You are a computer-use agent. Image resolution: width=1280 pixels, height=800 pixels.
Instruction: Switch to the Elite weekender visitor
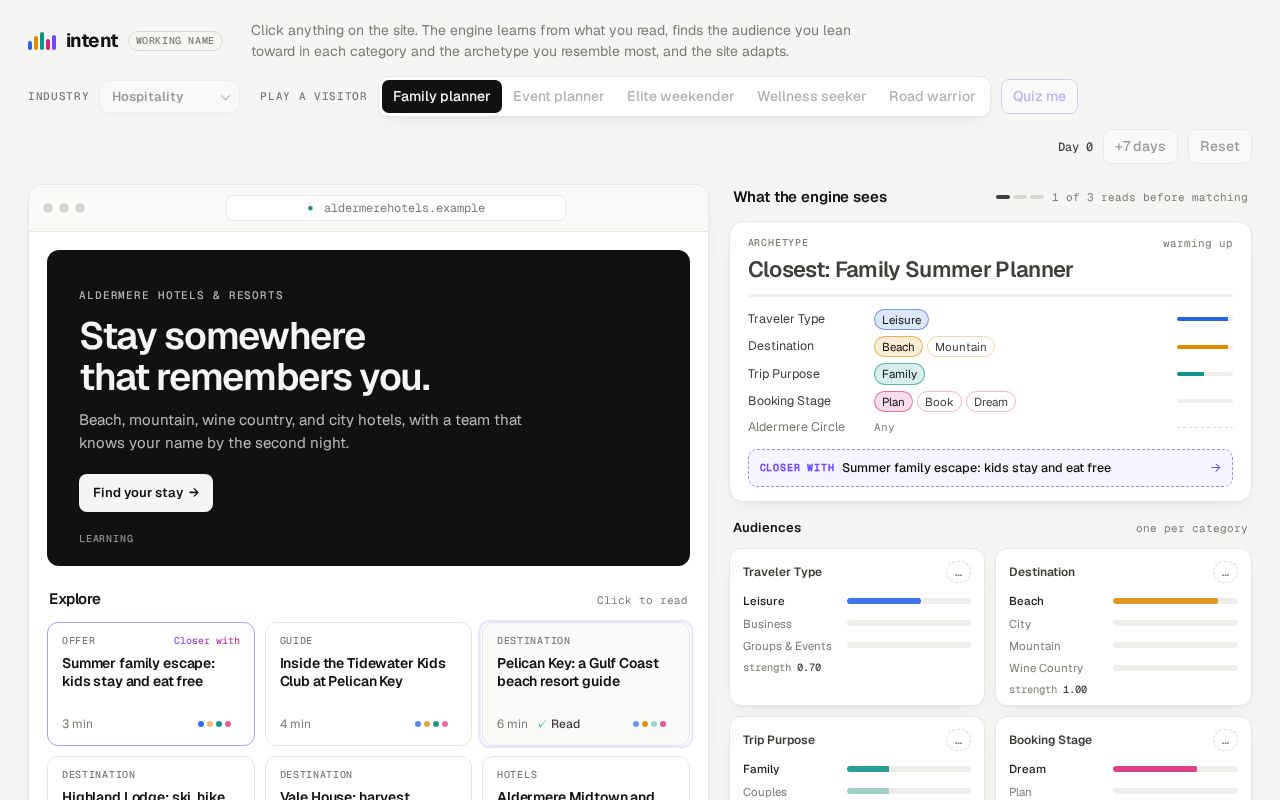click(x=680, y=97)
